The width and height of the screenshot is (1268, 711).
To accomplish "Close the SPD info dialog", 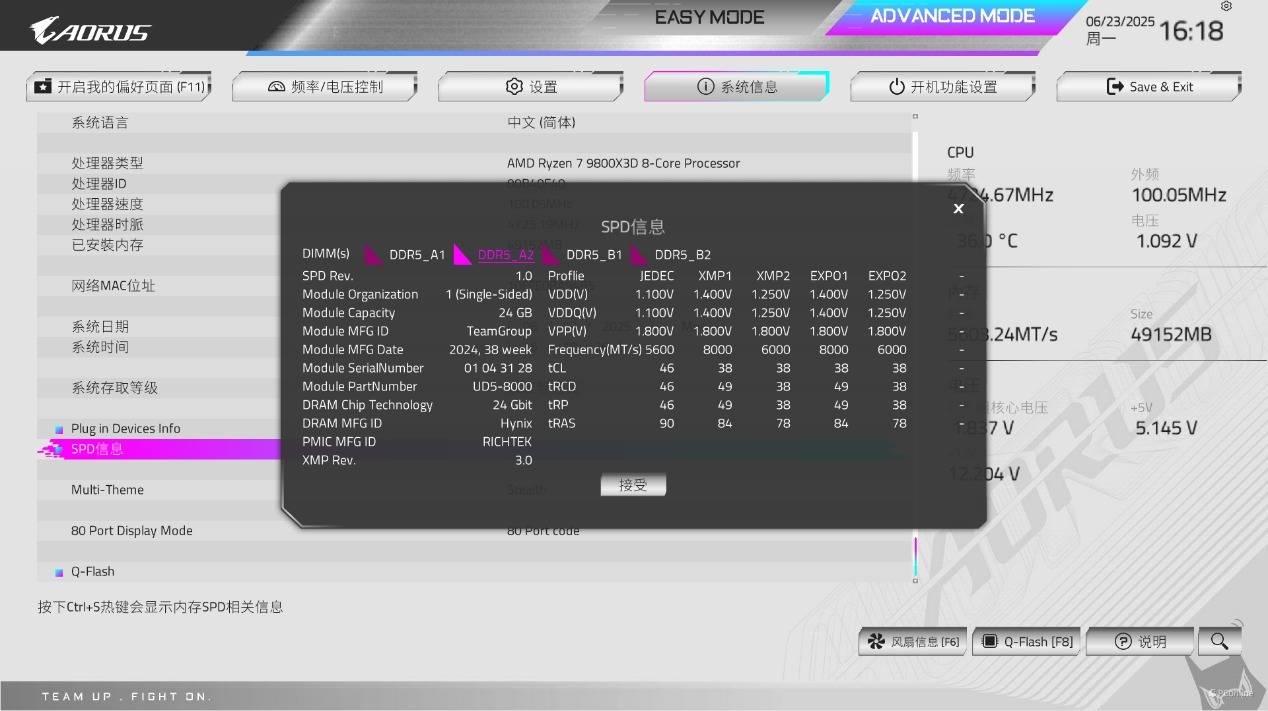I will tap(958, 209).
